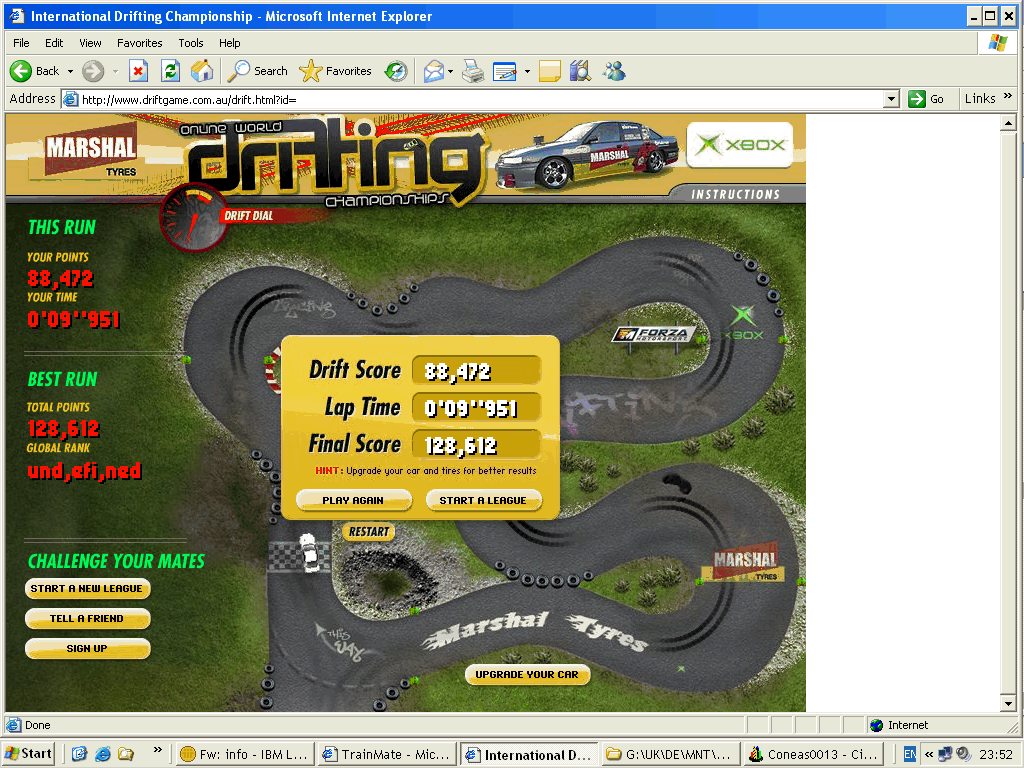Open the Edit button dropdown arrow
The width and height of the screenshot is (1024, 768).
(527, 71)
